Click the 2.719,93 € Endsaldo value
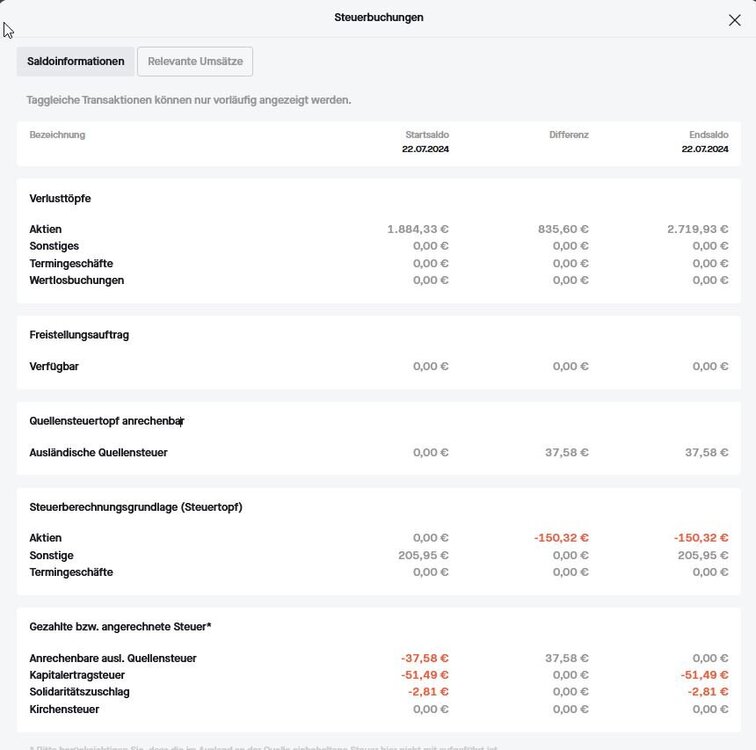756x750 pixels. click(698, 229)
